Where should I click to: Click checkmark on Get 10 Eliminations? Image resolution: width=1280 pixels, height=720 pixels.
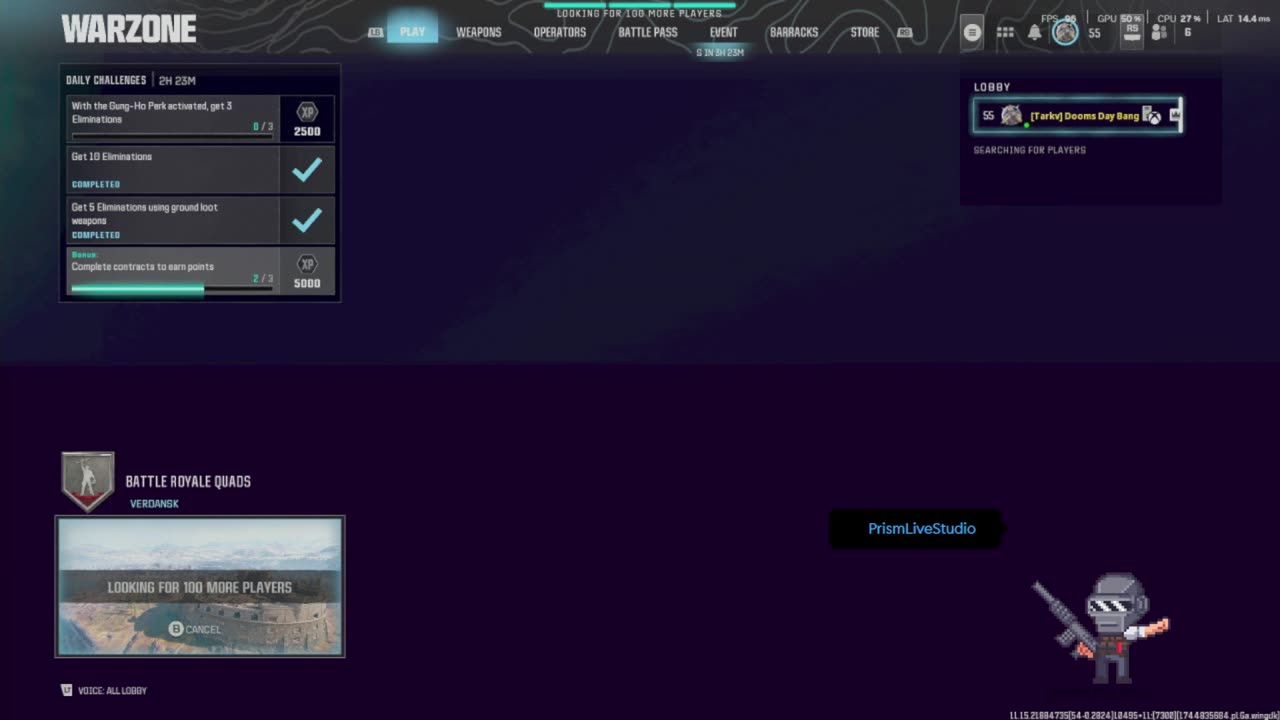click(307, 170)
